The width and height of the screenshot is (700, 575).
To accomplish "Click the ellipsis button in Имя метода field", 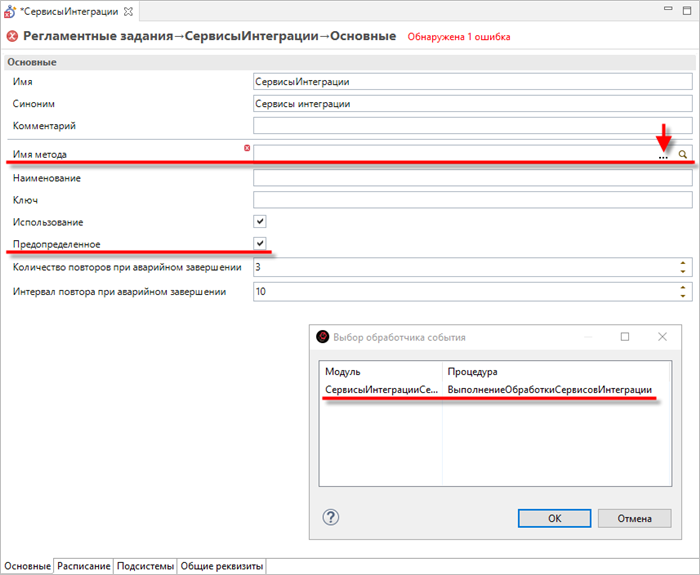I will click(x=663, y=156).
